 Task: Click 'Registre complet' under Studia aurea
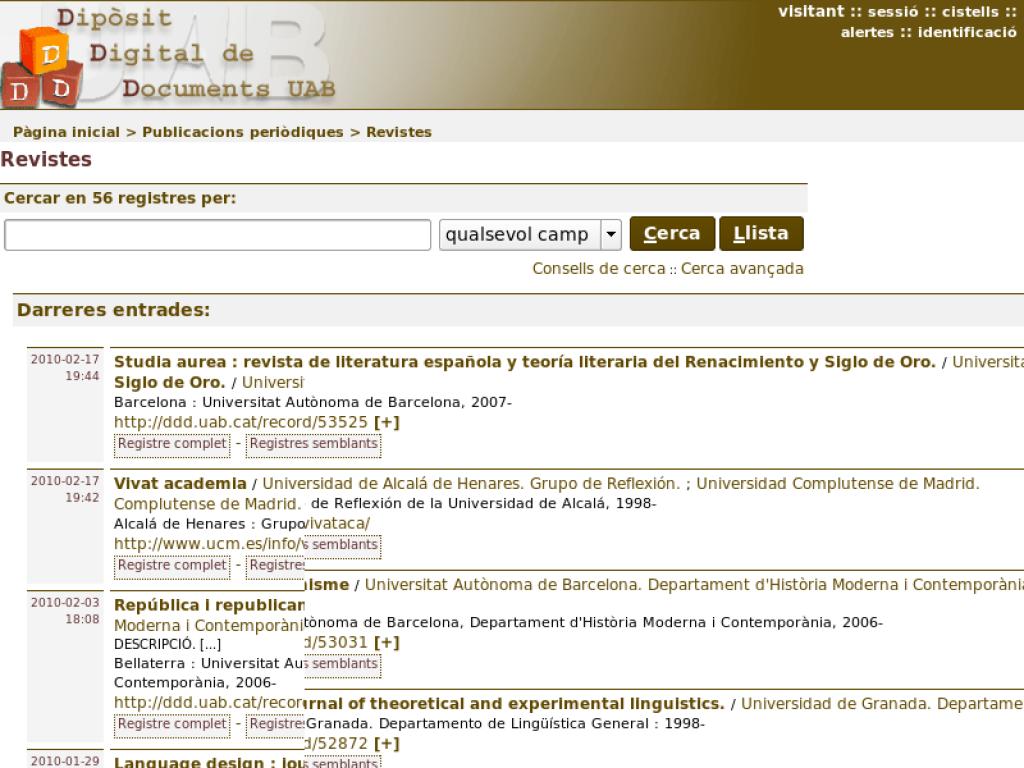(x=172, y=443)
